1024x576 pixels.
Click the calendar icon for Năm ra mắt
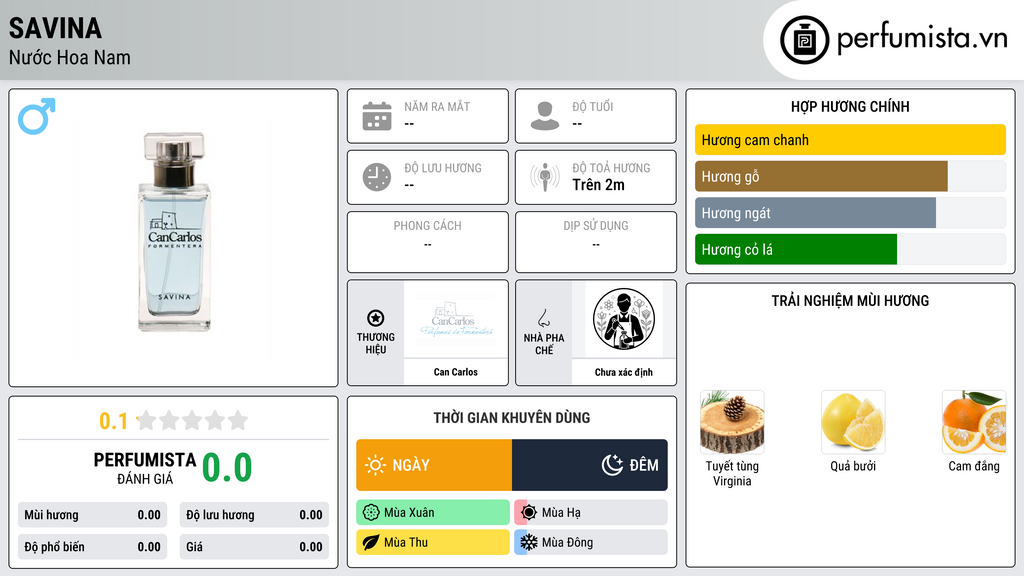click(377, 116)
